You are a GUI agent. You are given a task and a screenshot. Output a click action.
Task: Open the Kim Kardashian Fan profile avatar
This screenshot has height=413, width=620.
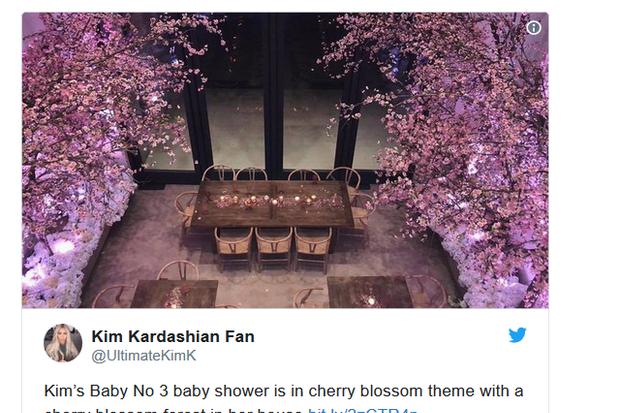(63, 343)
